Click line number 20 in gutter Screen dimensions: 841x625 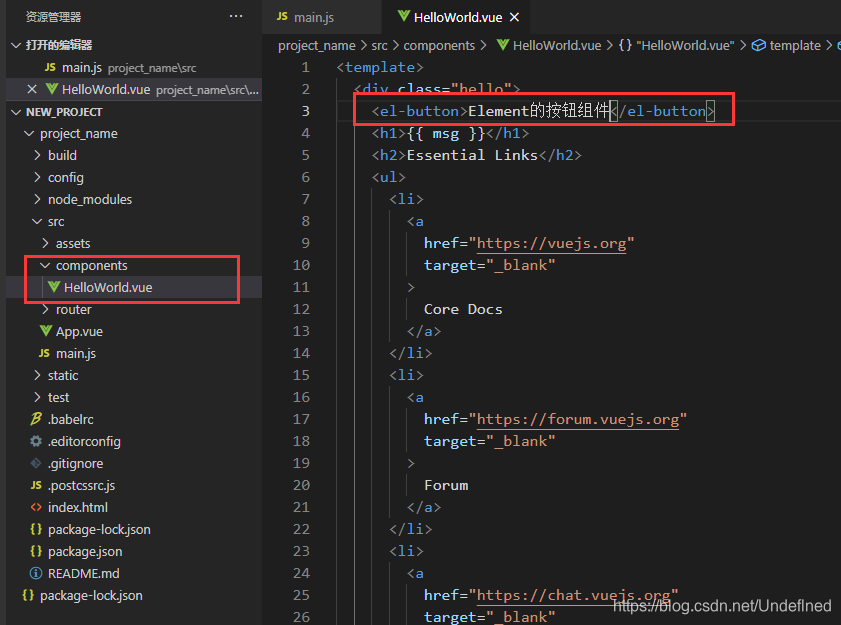pos(301,486)
